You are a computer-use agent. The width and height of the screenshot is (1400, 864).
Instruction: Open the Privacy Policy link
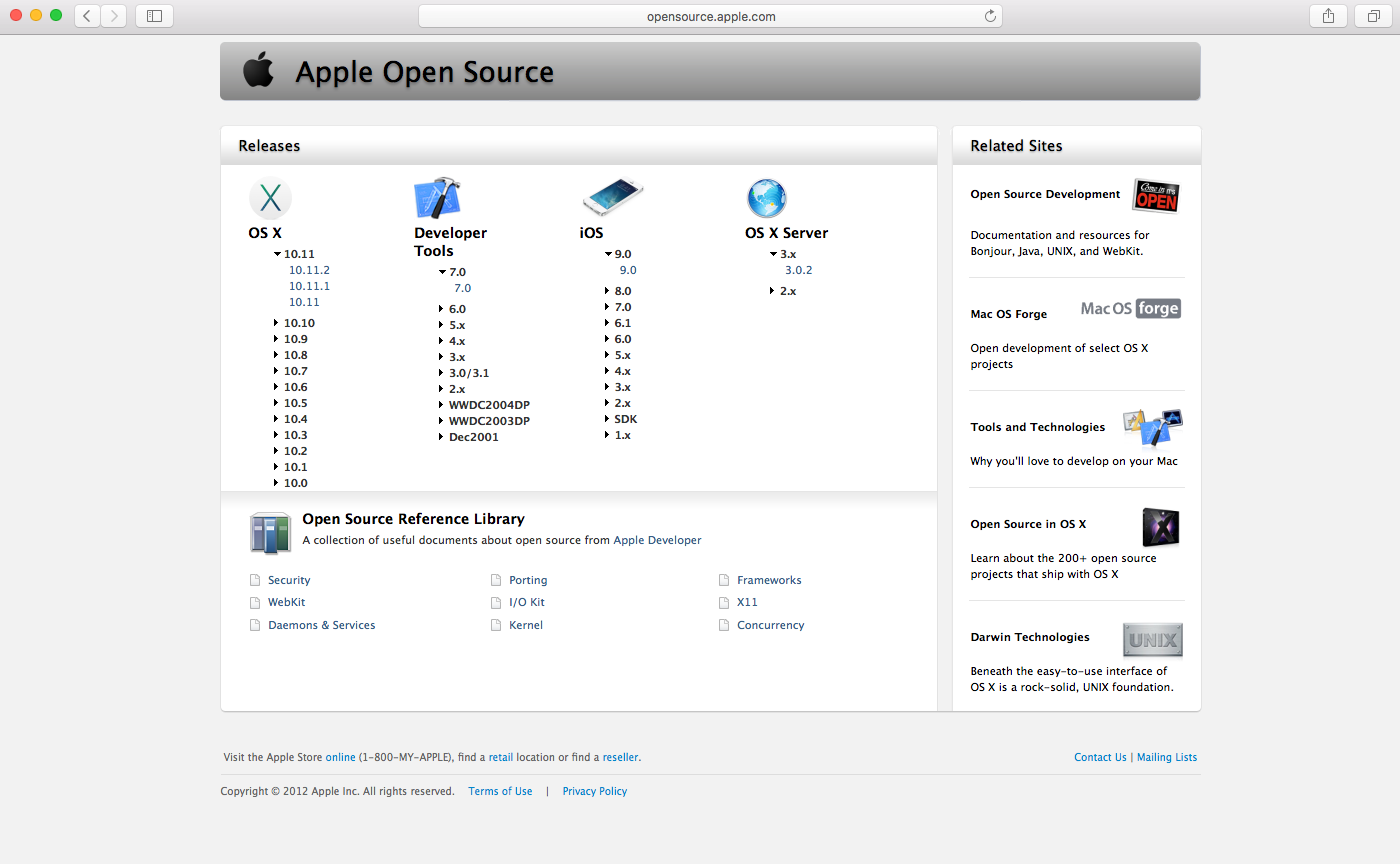595,791
